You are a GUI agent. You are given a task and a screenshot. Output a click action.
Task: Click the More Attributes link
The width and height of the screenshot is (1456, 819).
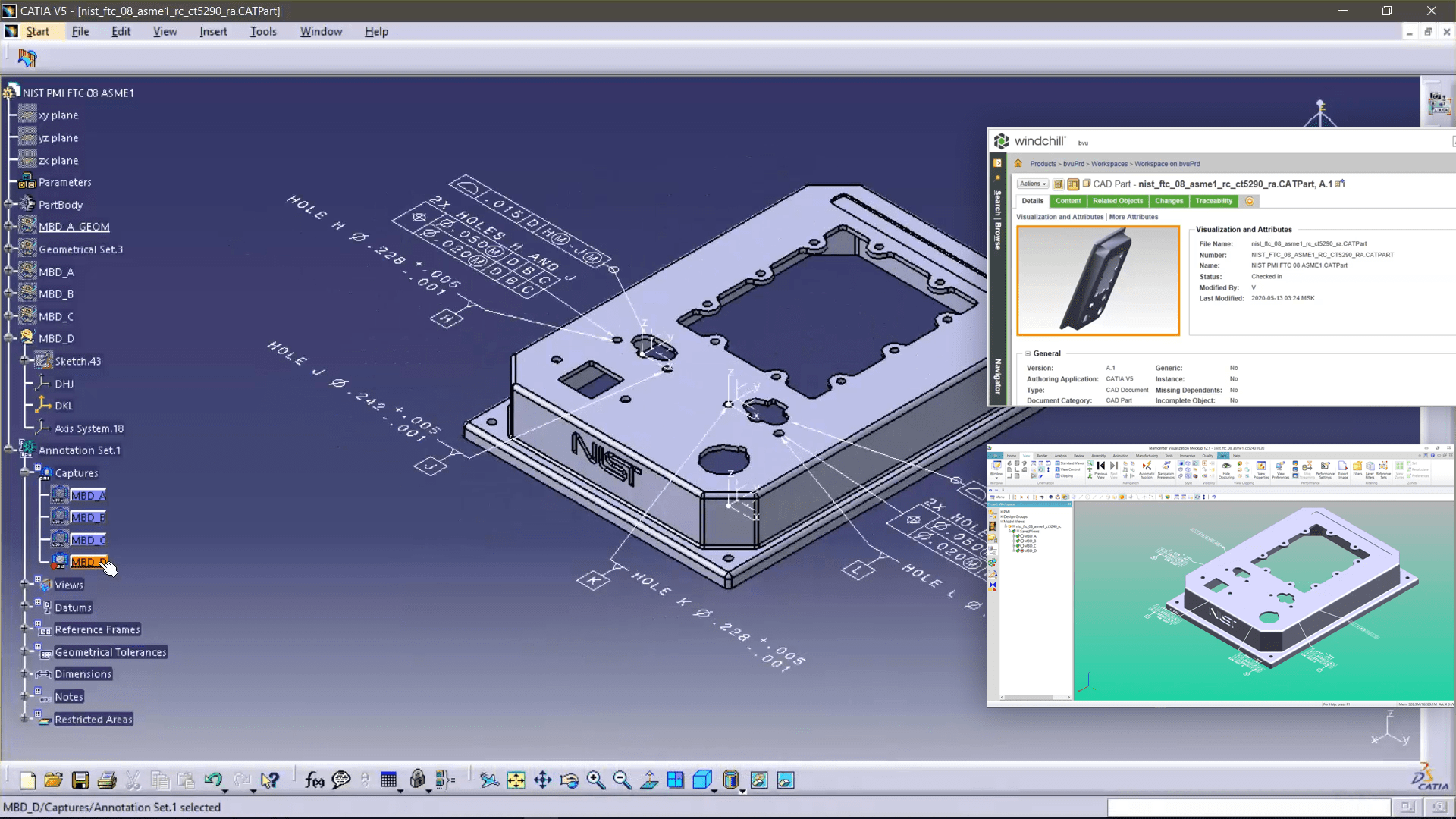[x=1134, y=217]
